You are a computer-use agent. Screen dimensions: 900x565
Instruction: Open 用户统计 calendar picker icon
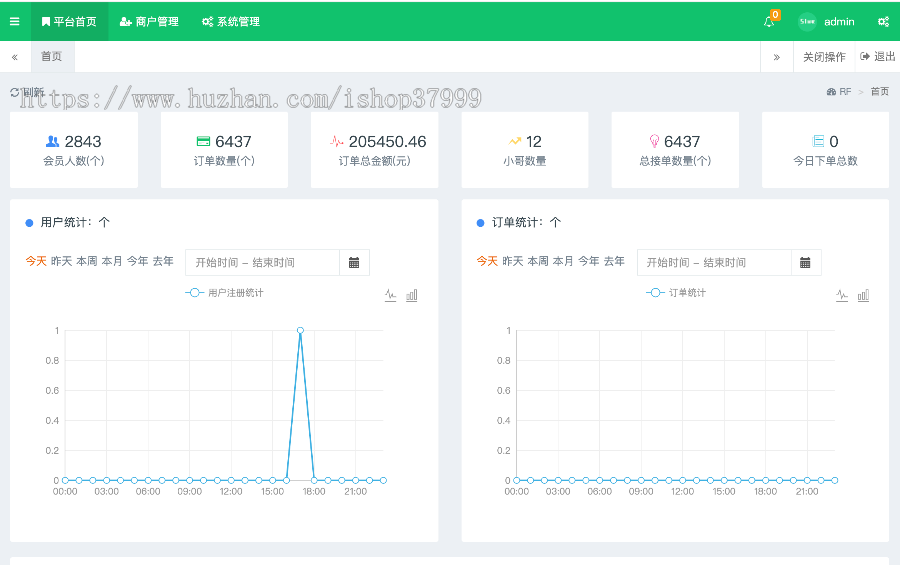coord(354,262)
